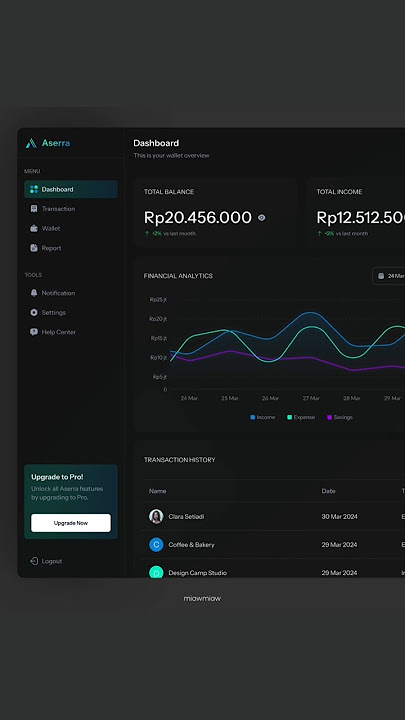Click the Logout door icon
Viewport: 405px width, 720px height.
pos(34,561)
